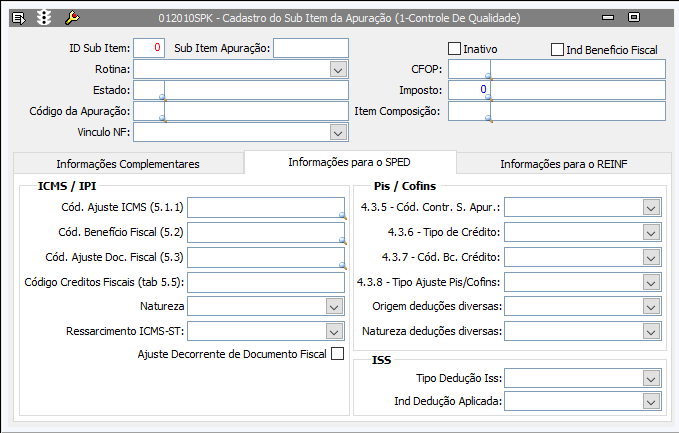This screenshot has height=433, width=679.
Task: Click the Código Creditos Fiscais field
Action: click(x=265, y=282)
